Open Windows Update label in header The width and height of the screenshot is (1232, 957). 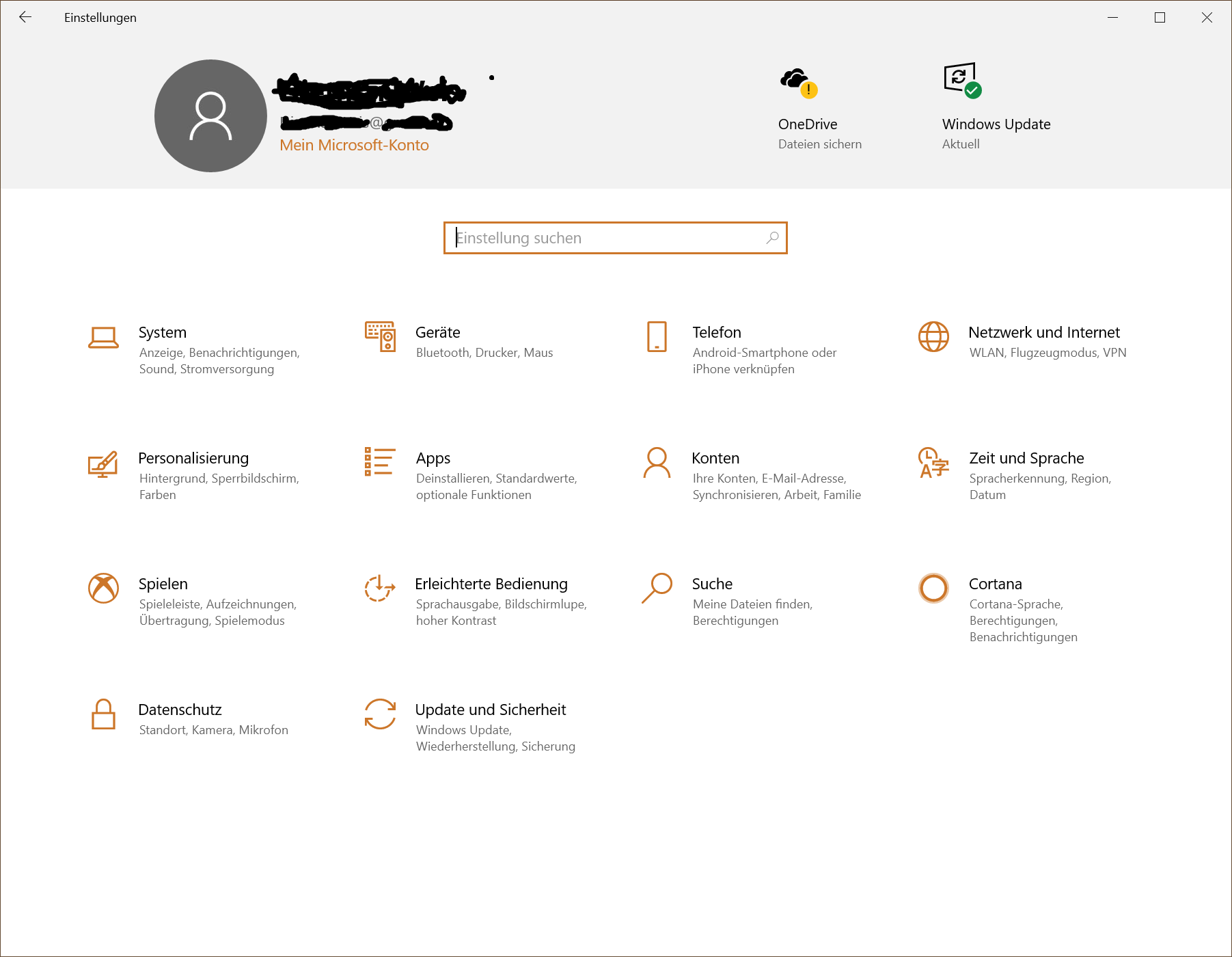tap(996, 124)
